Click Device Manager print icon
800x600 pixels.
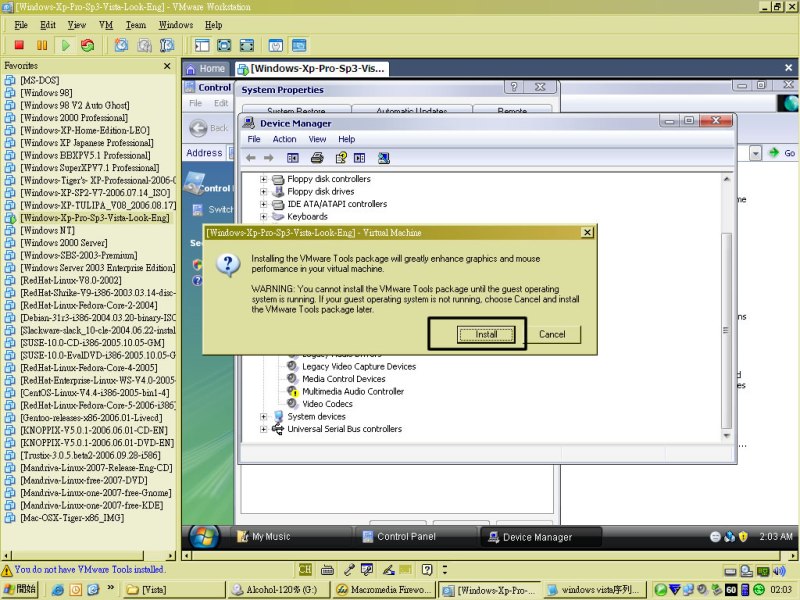pos(317,158)
